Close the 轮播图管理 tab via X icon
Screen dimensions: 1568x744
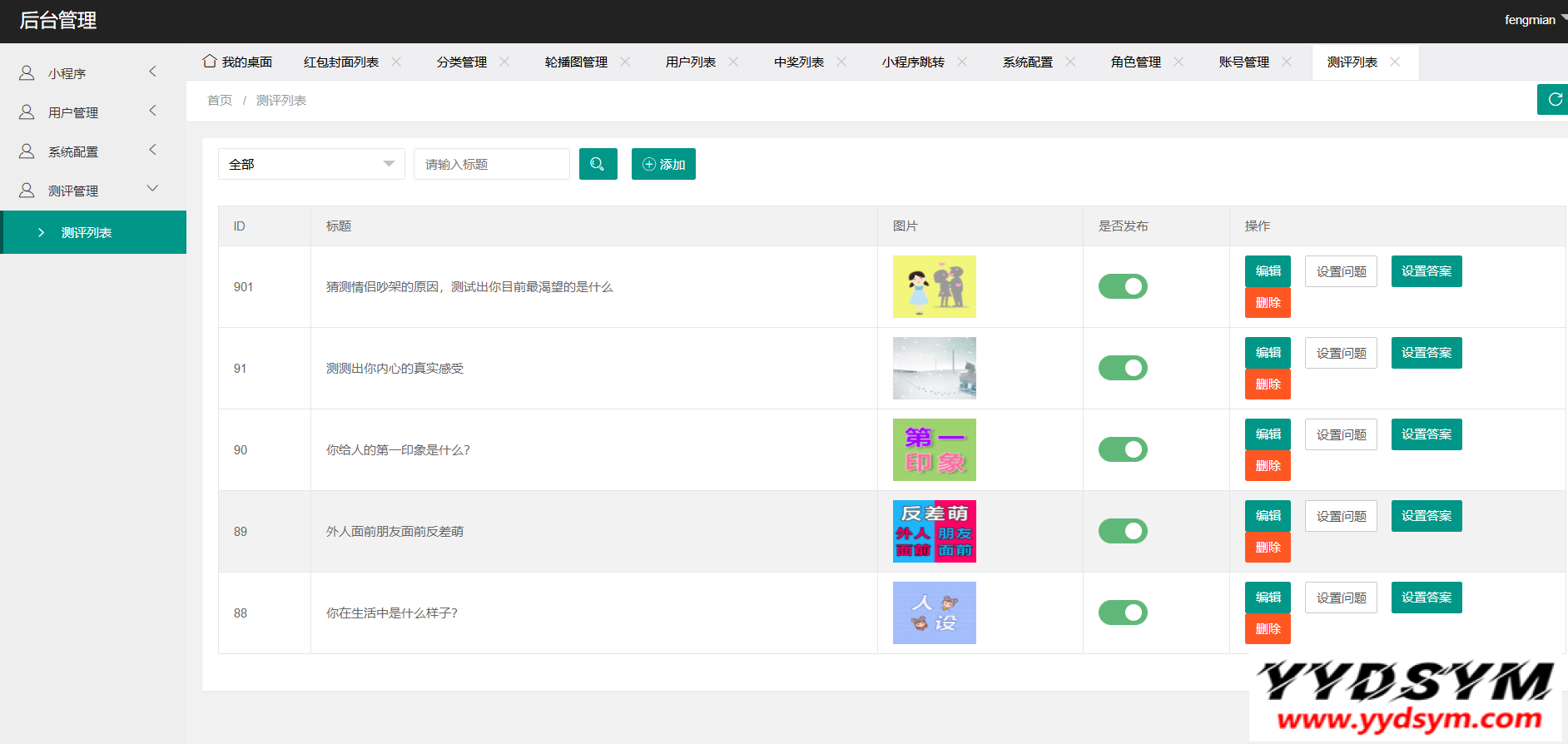coord(625,62)
